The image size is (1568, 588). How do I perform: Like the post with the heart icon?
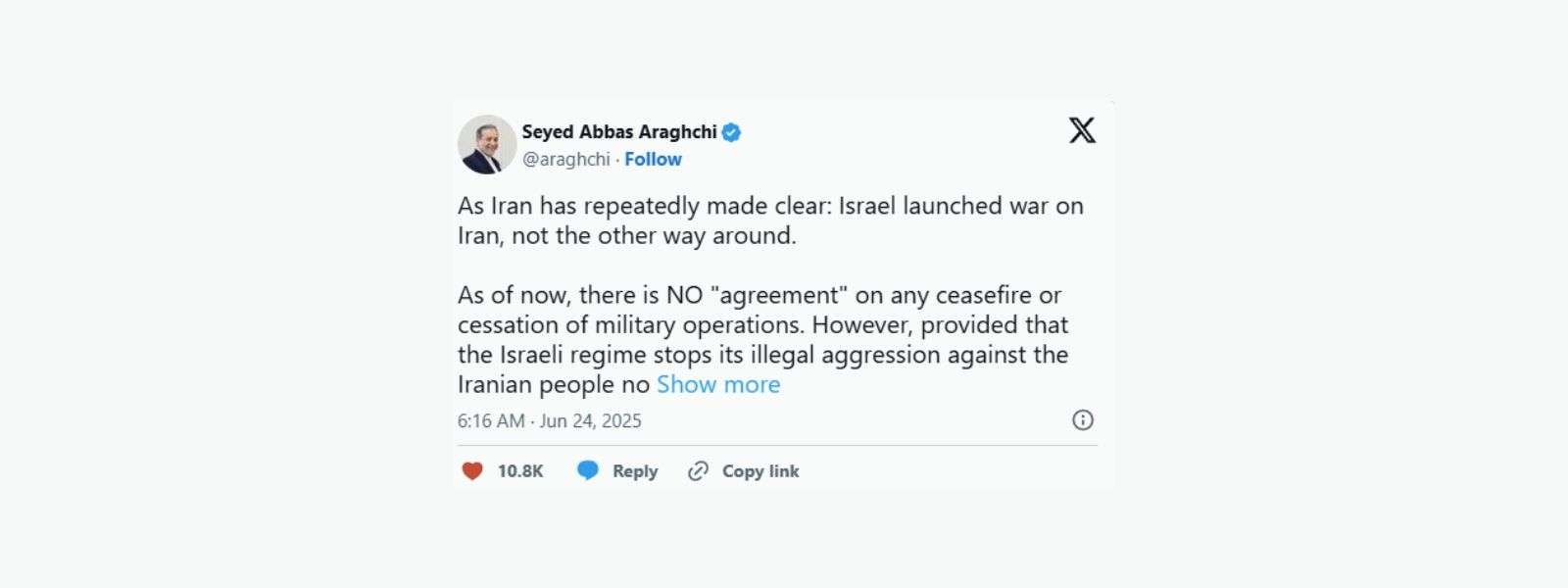472,471
